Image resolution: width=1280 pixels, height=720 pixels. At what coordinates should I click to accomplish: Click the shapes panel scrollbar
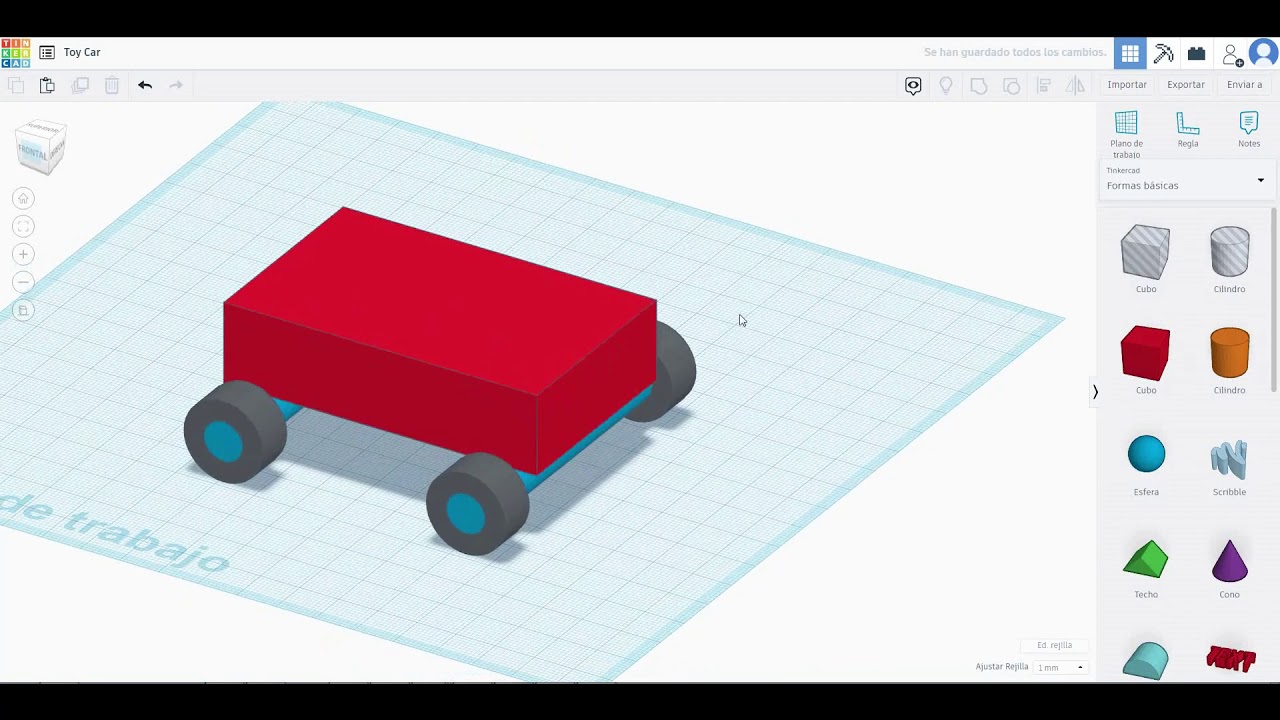(x=1274, y=300)
